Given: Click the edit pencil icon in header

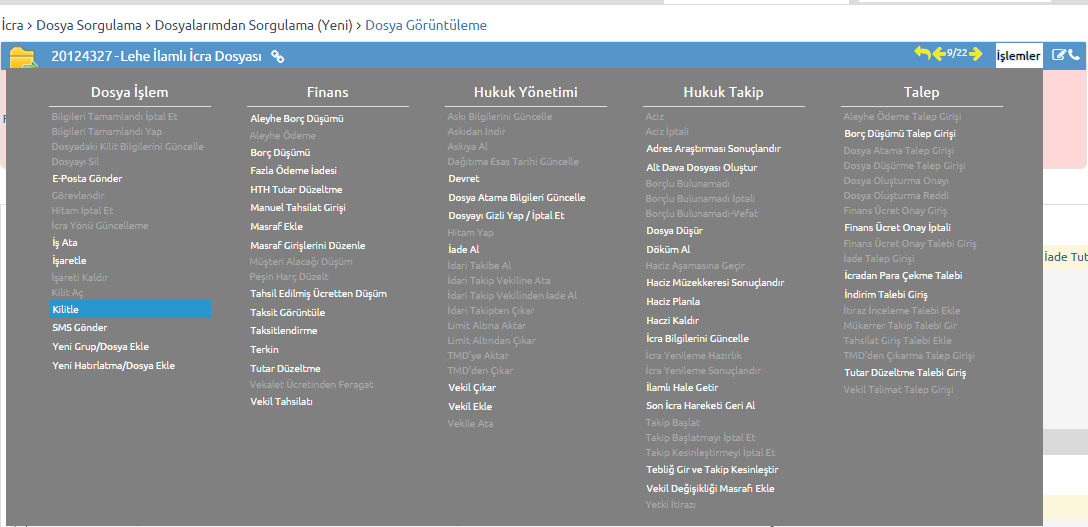Looking at the screenshot, I should pos(1059,55).
